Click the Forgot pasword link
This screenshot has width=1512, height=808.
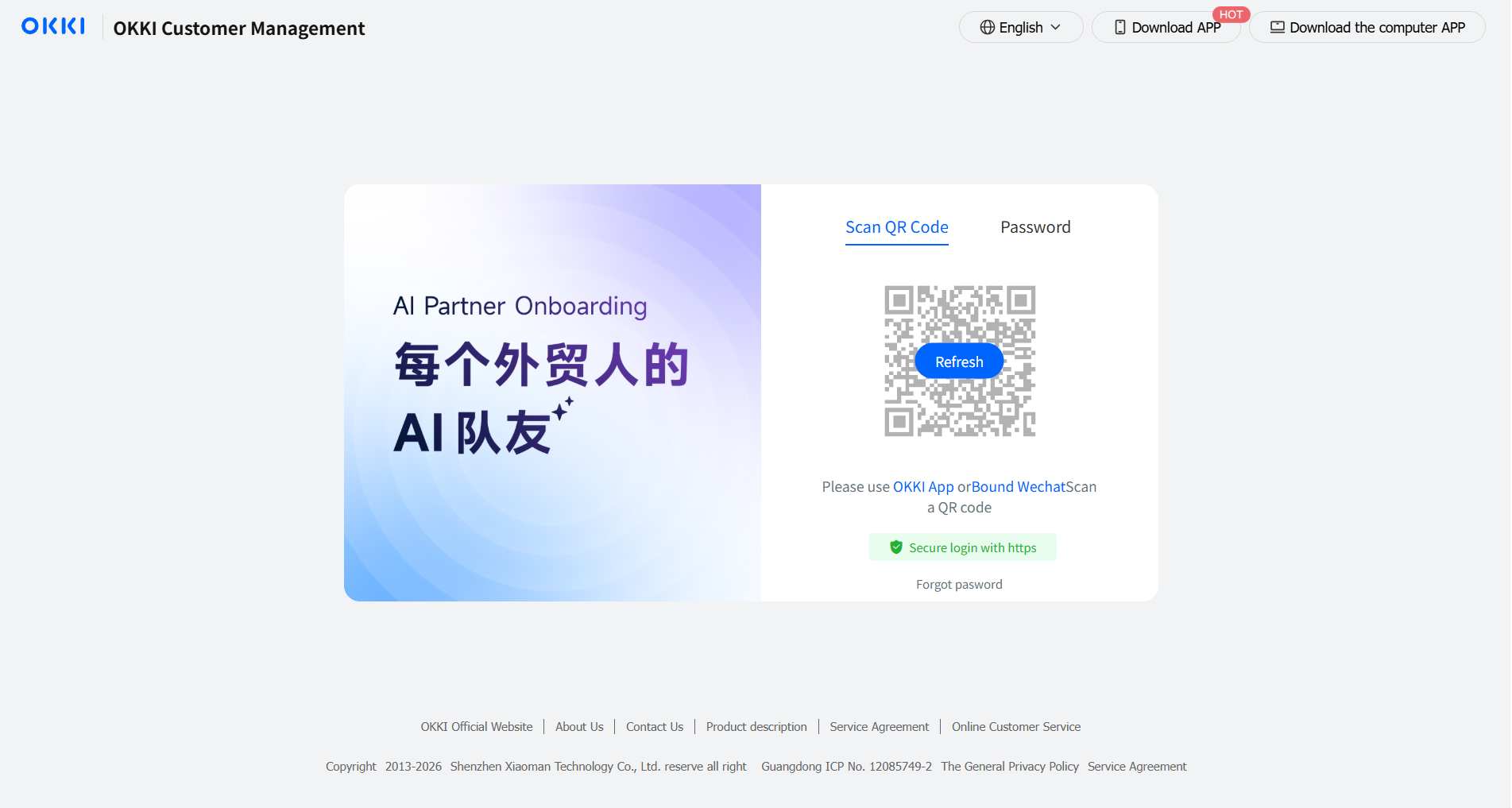(x=959, y=585)
